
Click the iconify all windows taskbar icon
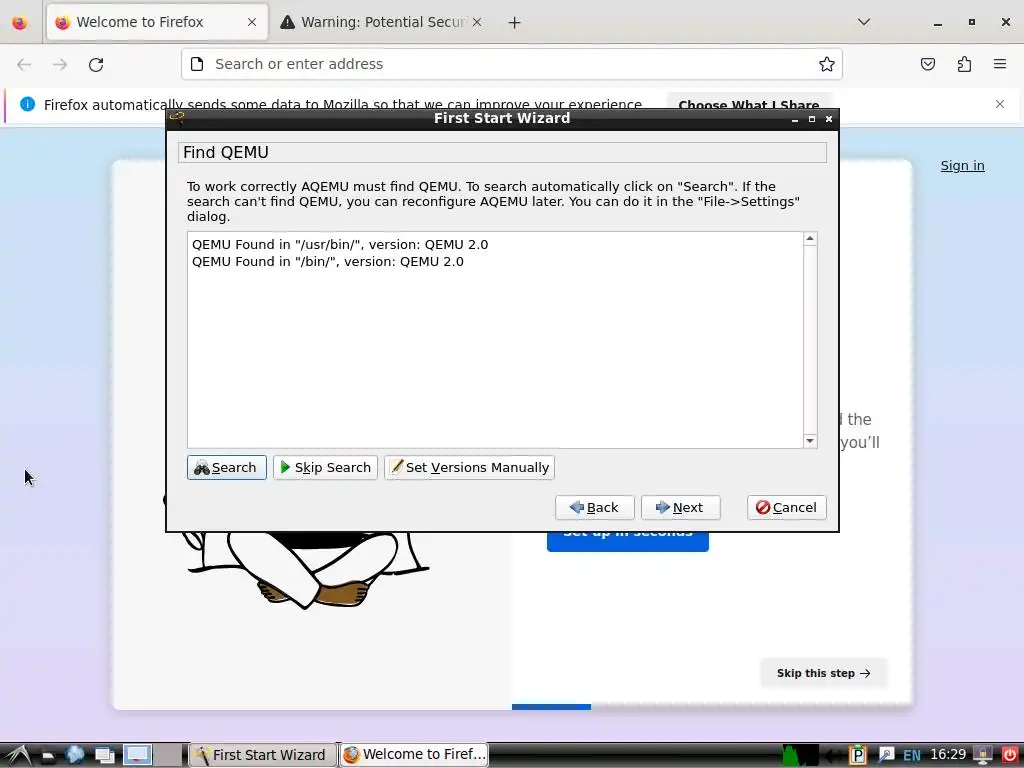104,756
